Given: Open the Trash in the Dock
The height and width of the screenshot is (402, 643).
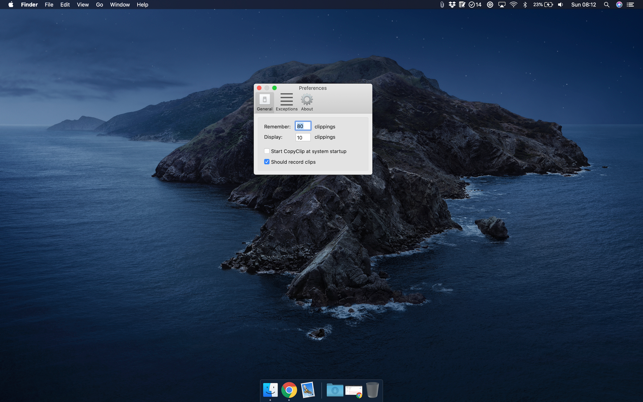Looking at the screenshot, I should [x=372, y=390].
